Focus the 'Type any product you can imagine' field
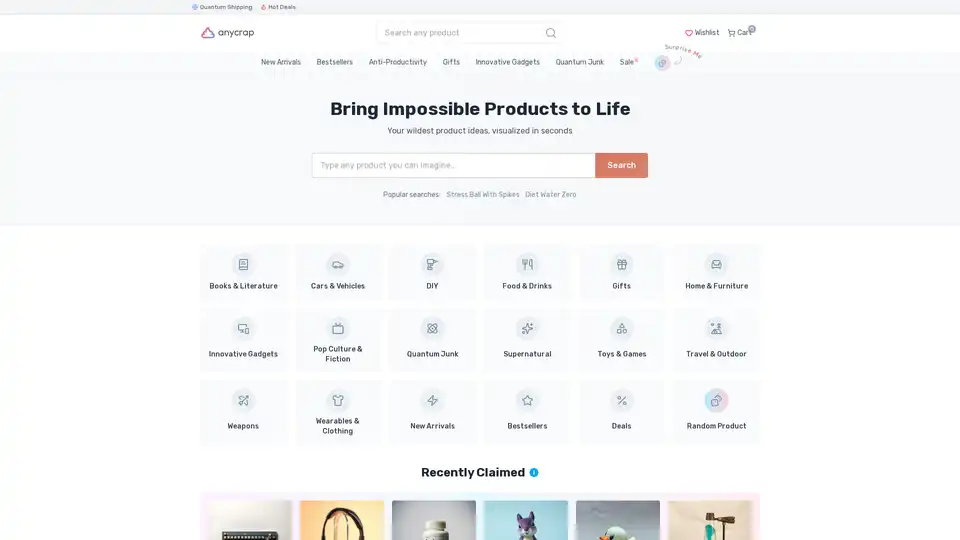The height and width of the screenshot is (540, 960). point(453,165)
